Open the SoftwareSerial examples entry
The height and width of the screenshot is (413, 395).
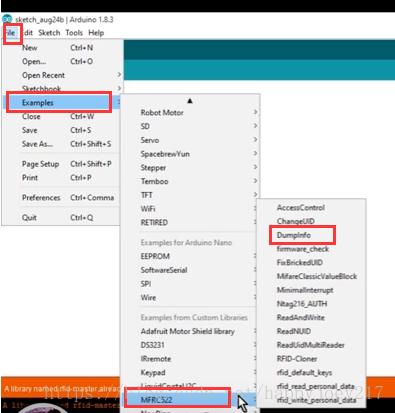pyautogui.click(x=189, y=270)
